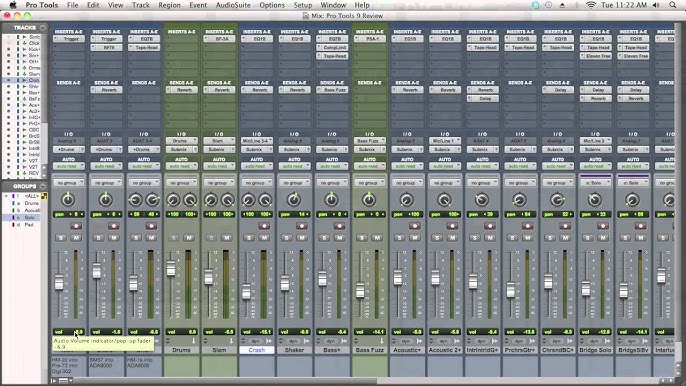Record-arm the Crash track
Viewport: 686px width, 386px height.
pos(264,226)
